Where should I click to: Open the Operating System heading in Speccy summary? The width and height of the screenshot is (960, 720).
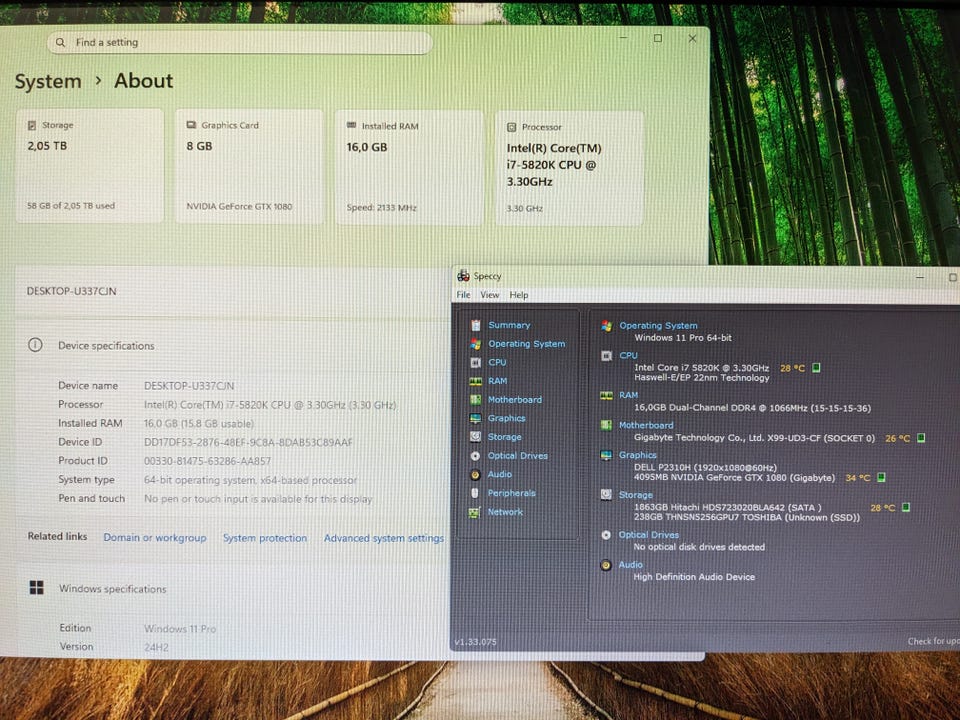tap(658, 326)
